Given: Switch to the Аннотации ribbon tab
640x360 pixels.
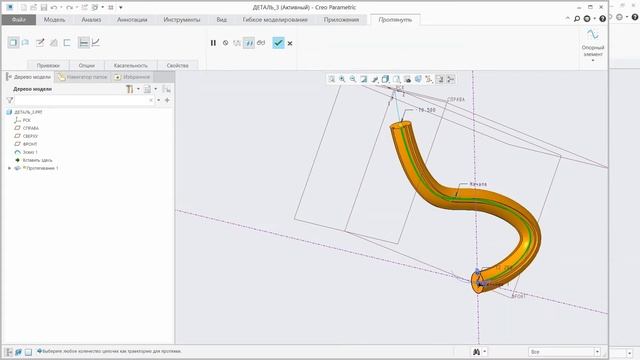Looking at the screenshot, I should [132, 20].
